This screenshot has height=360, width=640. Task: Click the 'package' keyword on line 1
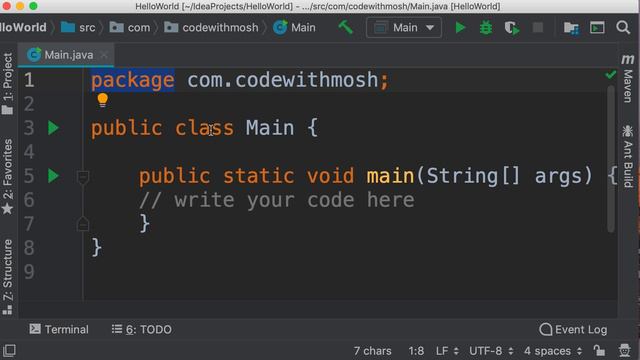coord(133,80)
